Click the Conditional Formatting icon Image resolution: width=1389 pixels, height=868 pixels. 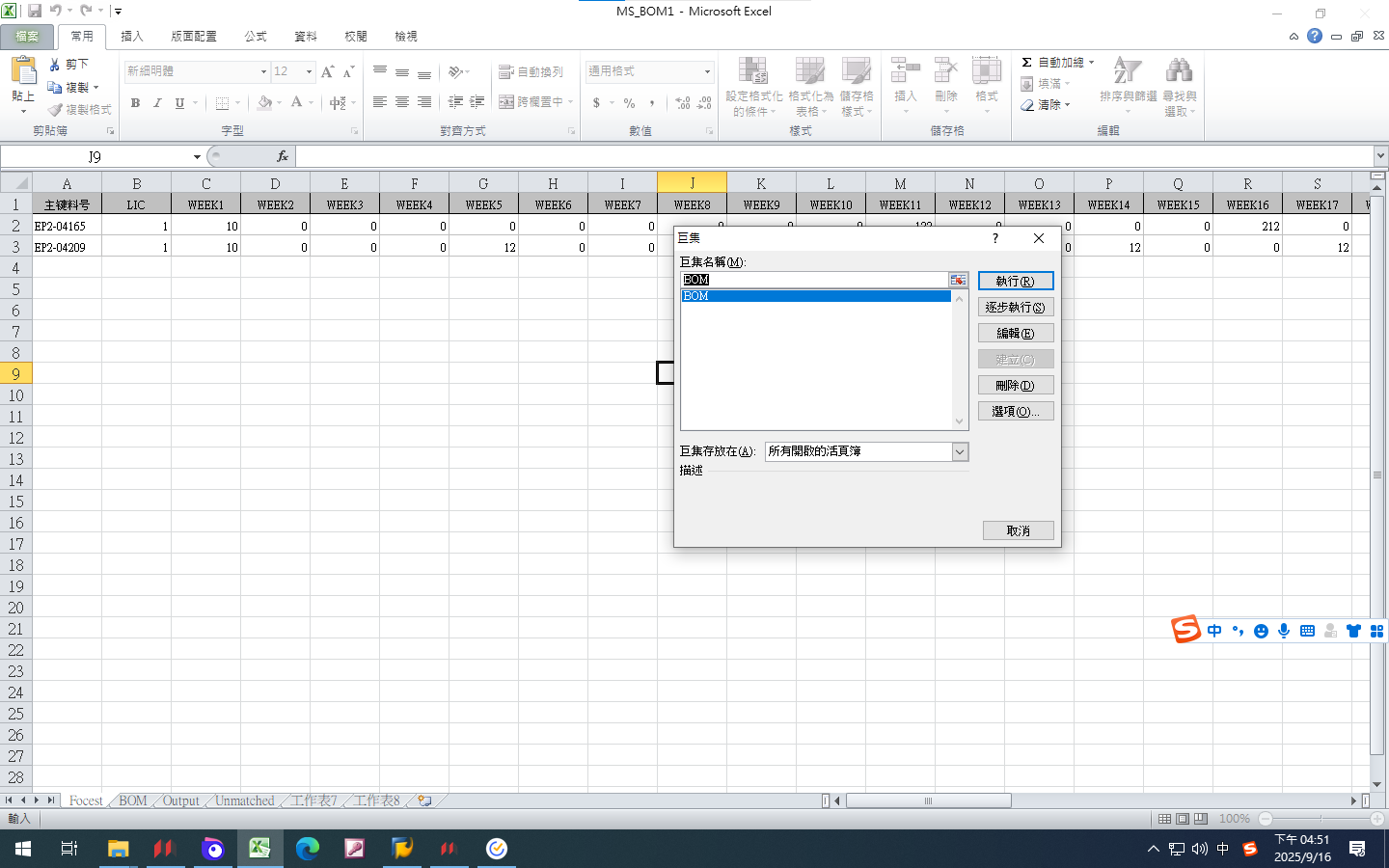[x=752, y=73]
